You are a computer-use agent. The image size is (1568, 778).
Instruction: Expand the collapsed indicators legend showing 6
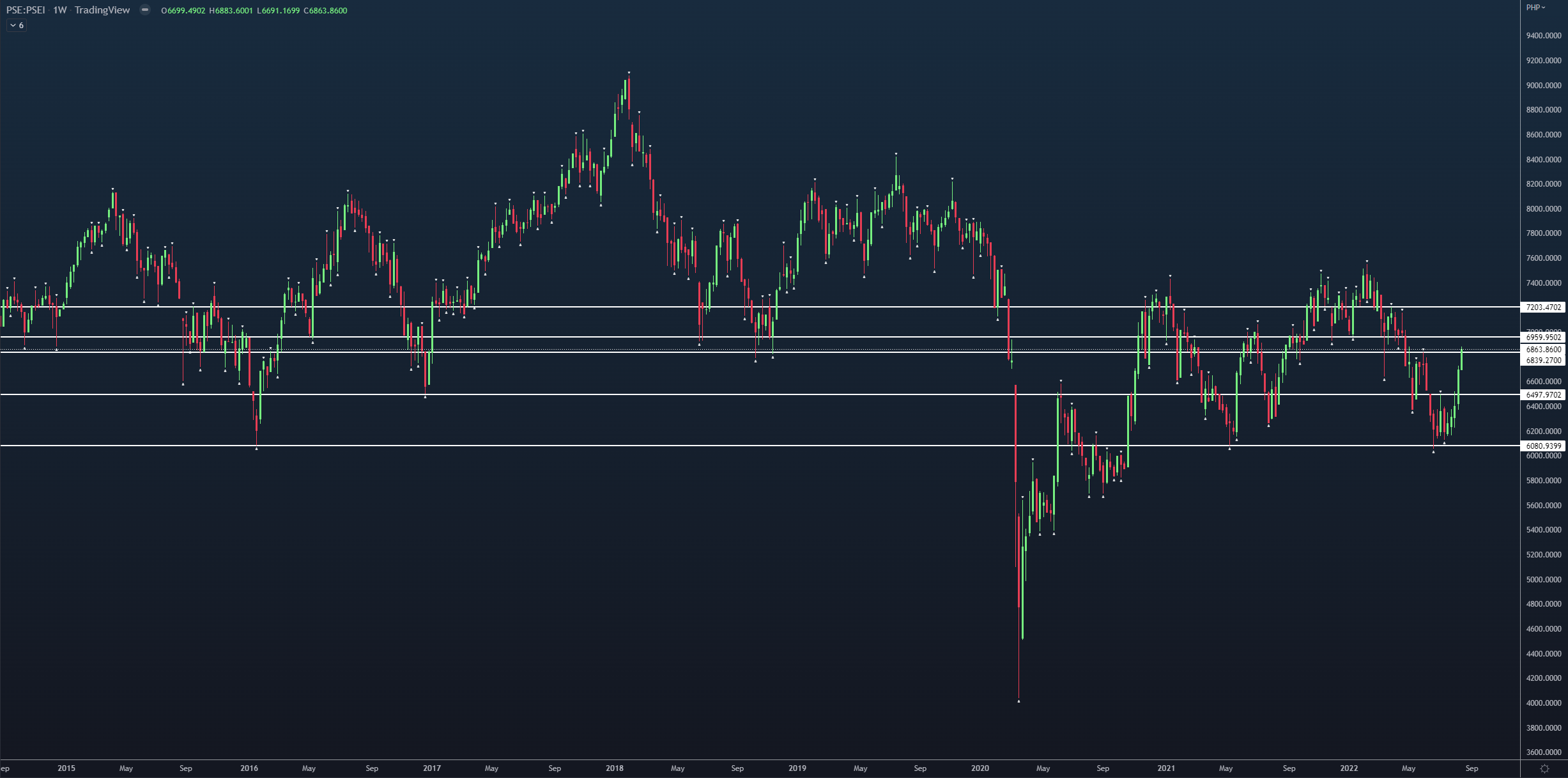(x=17, y=26)
